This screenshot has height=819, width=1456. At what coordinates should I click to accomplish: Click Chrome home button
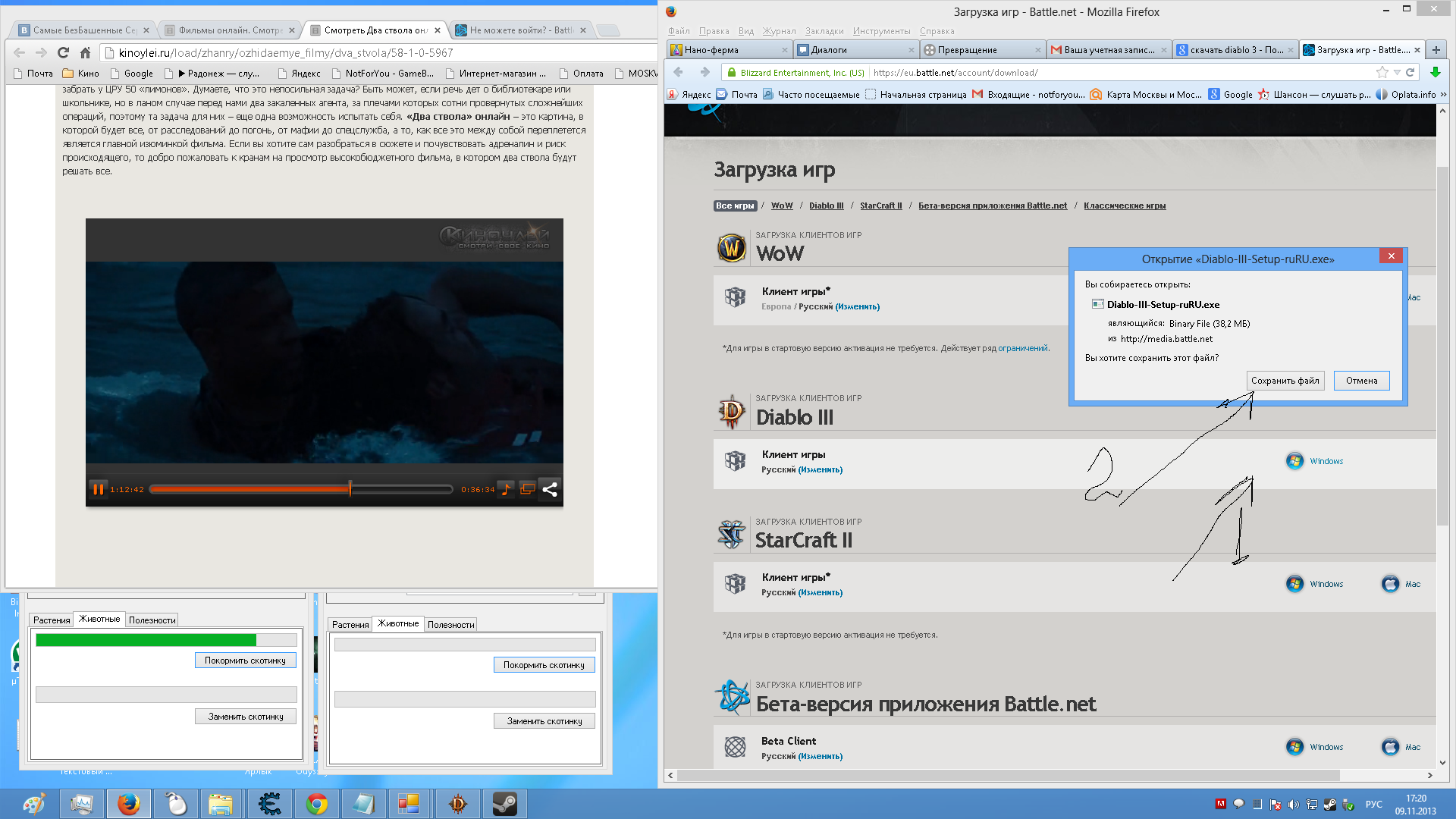(x=86, y=52)
